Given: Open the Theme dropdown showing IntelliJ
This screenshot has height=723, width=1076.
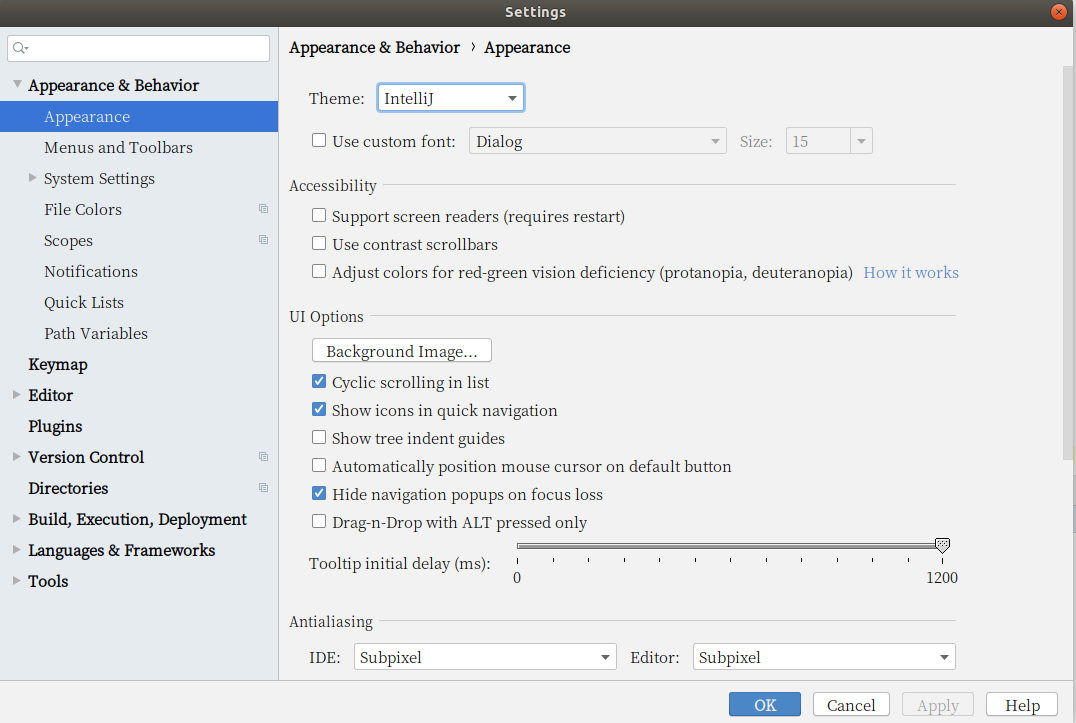Looking at the screenshot, I should [x=451, y=98].
